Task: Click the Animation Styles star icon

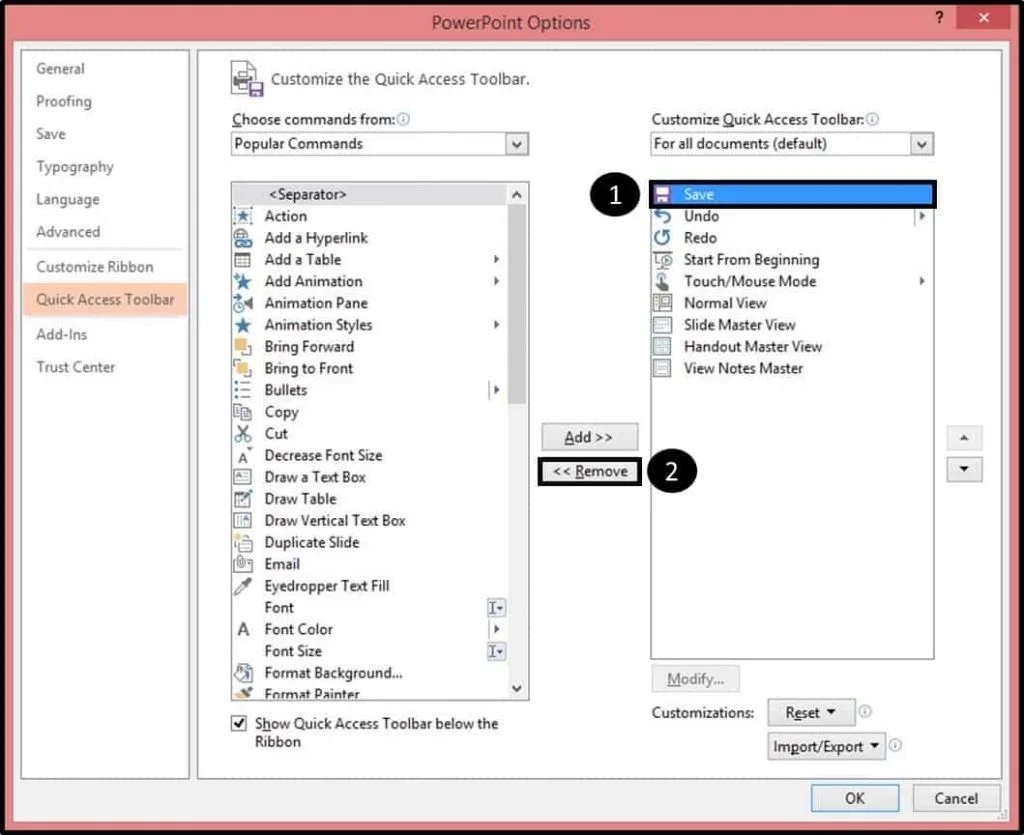Action: coord(242,325)
